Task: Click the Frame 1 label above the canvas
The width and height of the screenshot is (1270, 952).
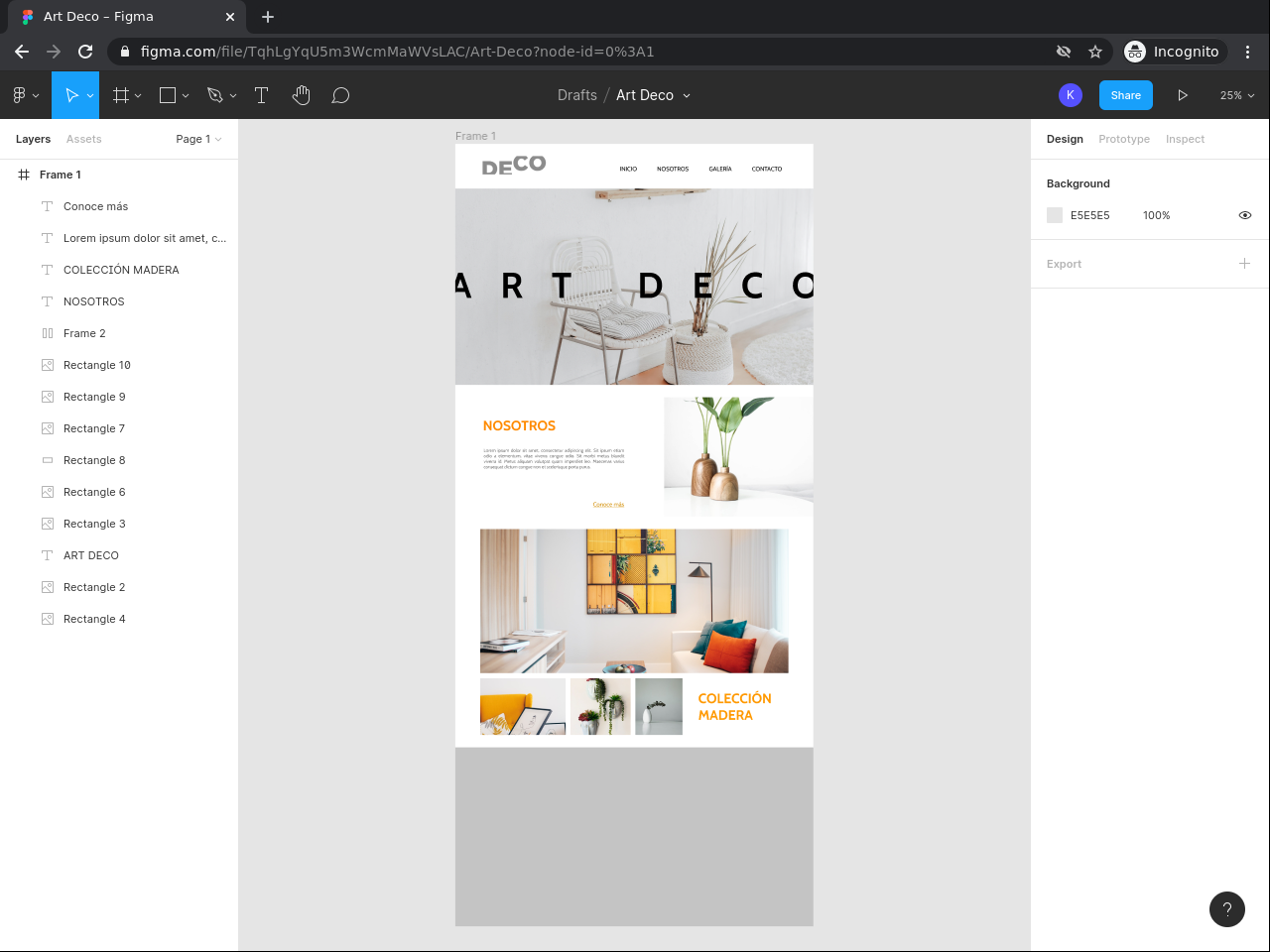Action: 475,136
